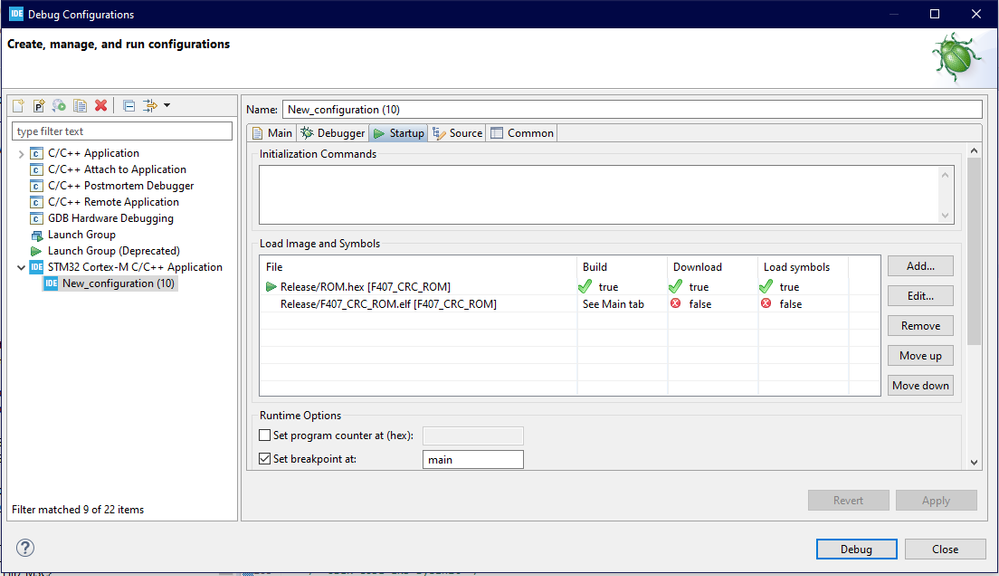Click the configuration Name input field
Viewport: 999px width, 576px height.
(x=632, y=110)
